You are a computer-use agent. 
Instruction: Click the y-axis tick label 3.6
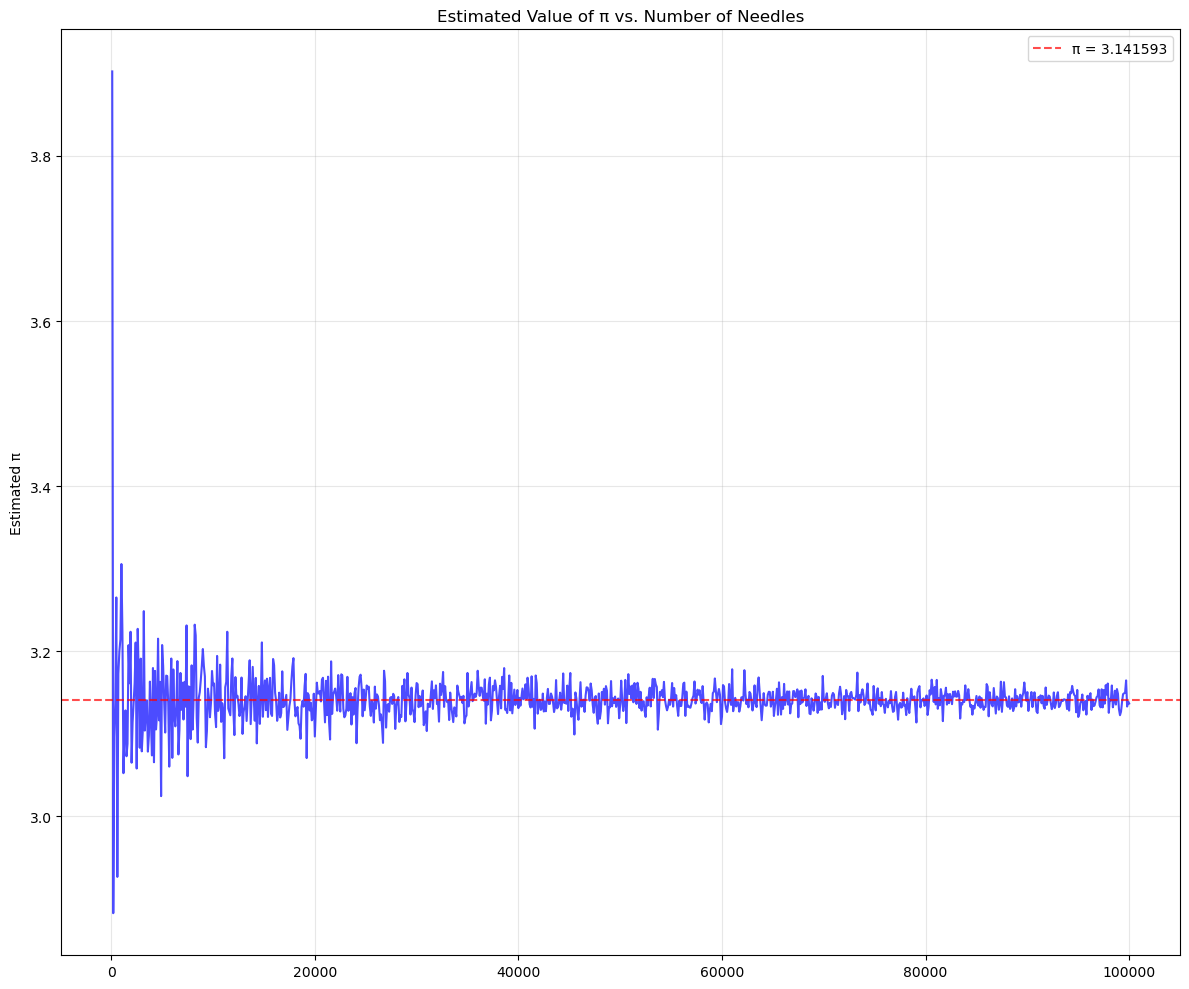coord(39,322)
